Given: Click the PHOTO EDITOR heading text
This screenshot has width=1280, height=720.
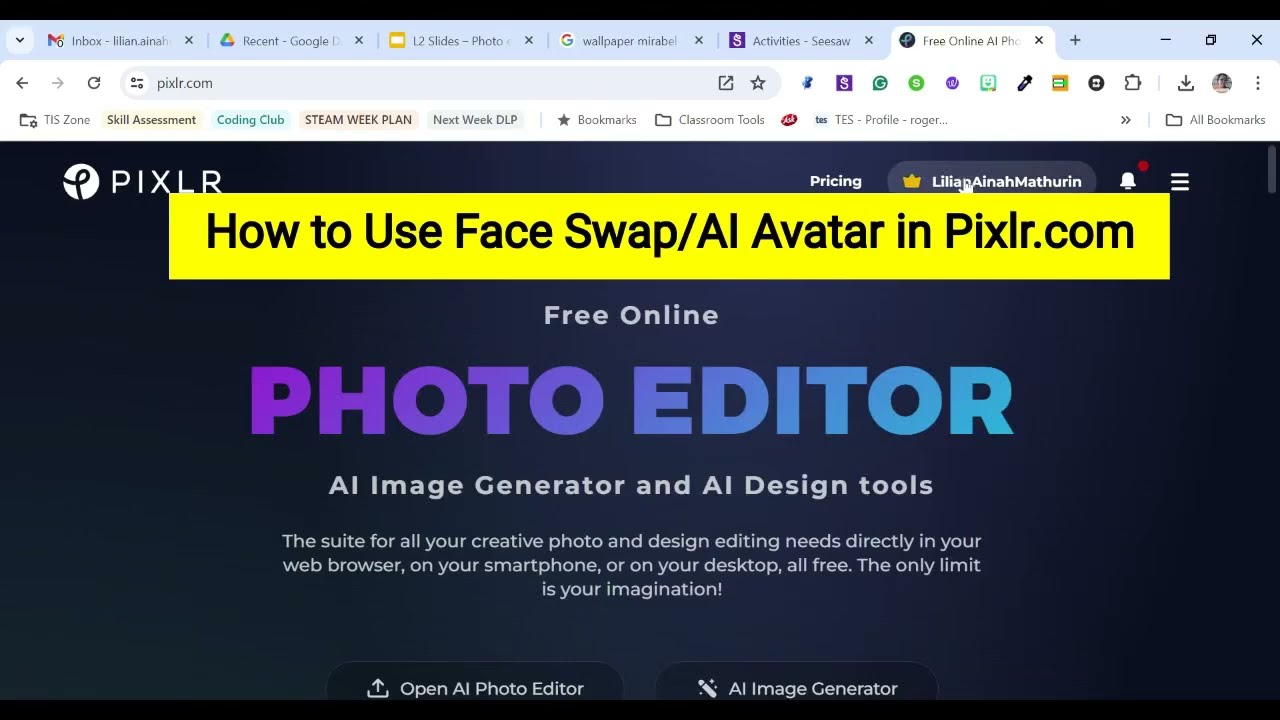Looking at the screenshot, I should 632,401.
